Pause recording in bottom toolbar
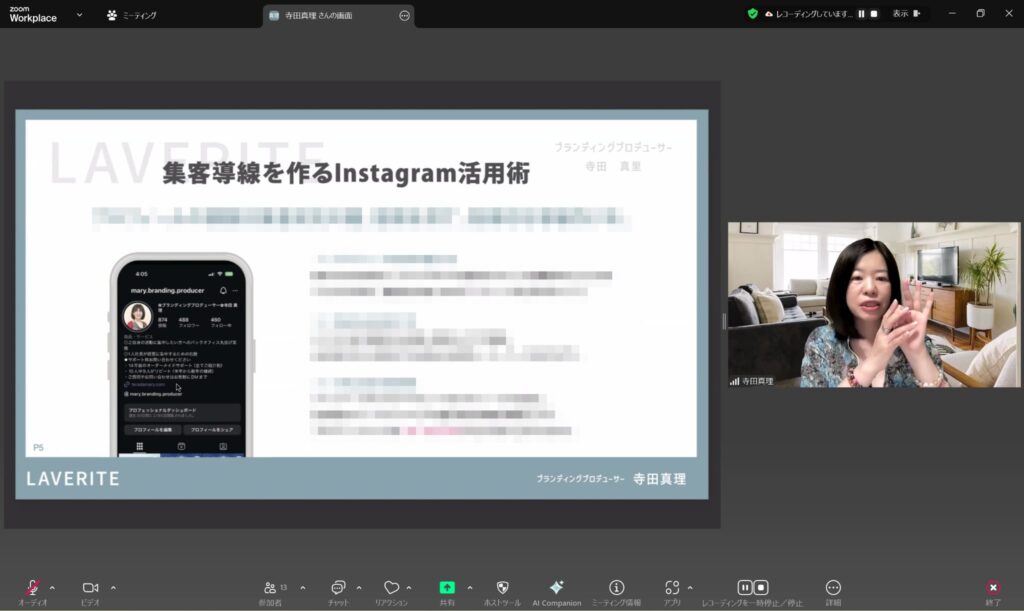The width and height of the screenshot is (1024, 611). tap(744, 587)
